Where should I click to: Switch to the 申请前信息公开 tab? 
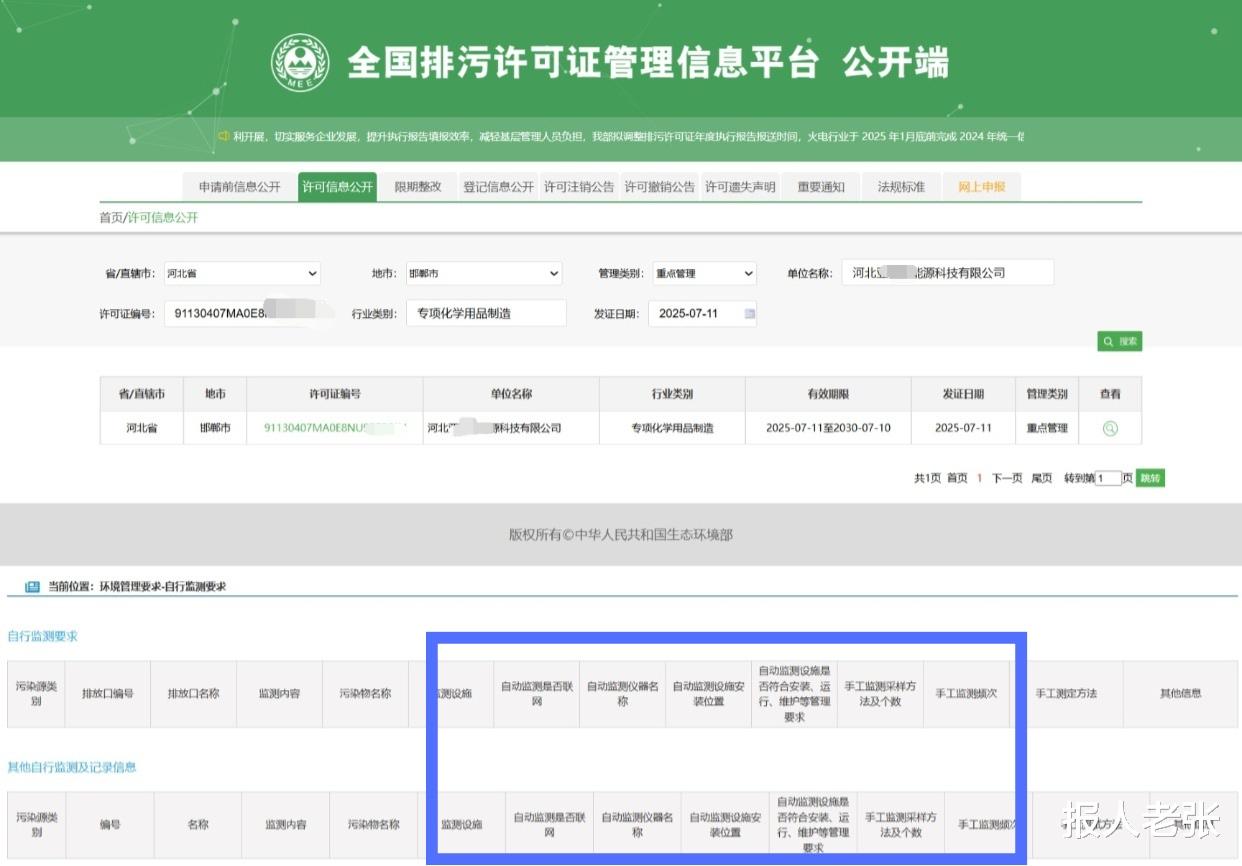239,187
